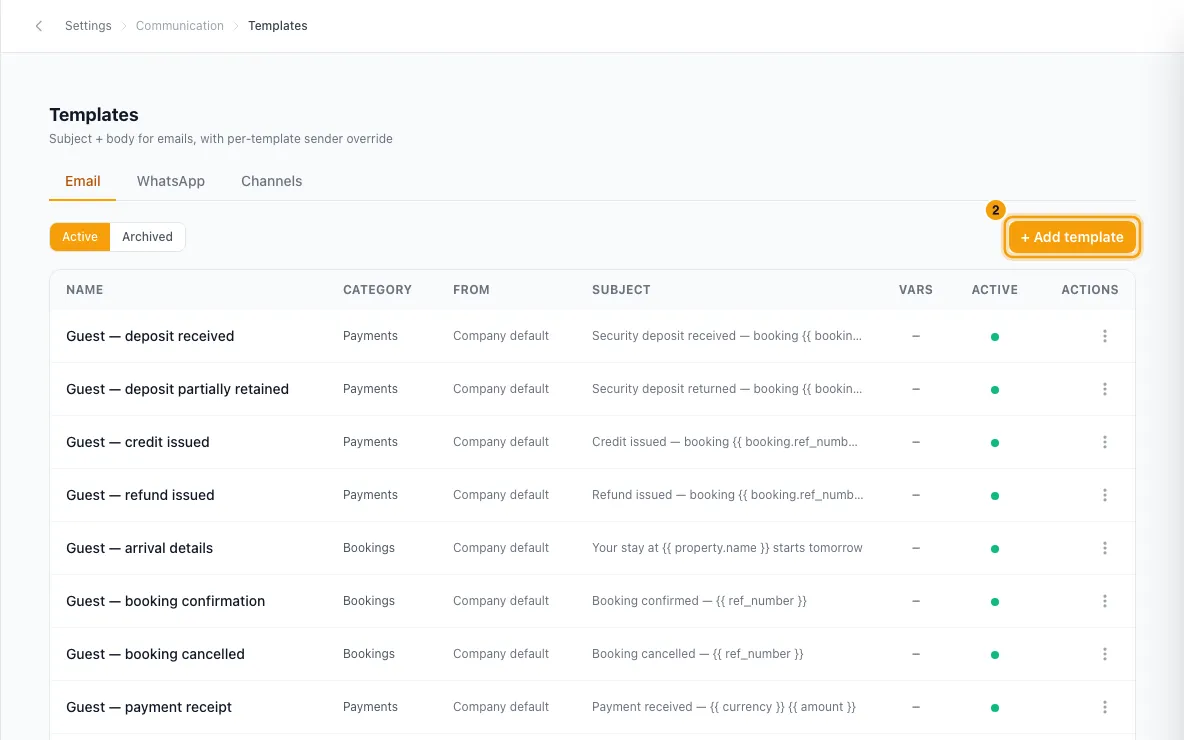Click the VARS column header
This screenshot has height=740, width=1184.
tap(915, 290)
